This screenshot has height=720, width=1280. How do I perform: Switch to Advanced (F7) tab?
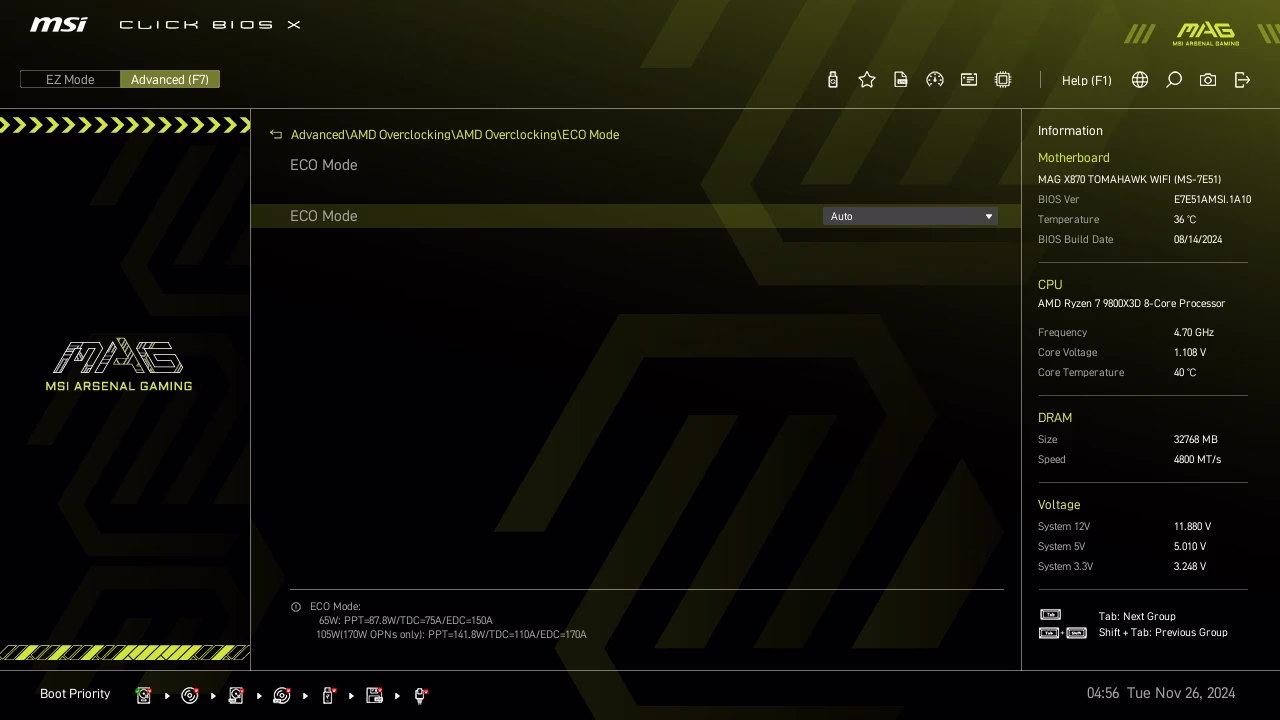point(170,80)
